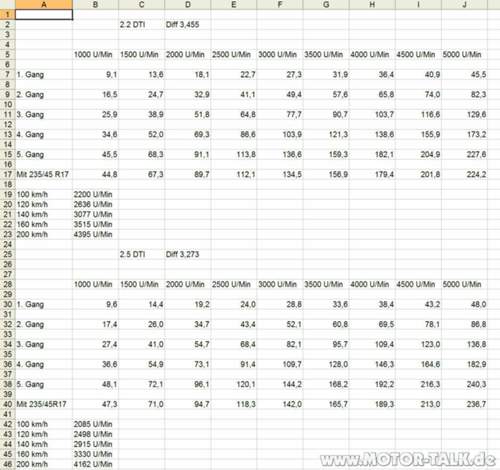This screenshot has width=500, height=470.
Task: Select cell with value 240,3
Action: coord(464,384)
